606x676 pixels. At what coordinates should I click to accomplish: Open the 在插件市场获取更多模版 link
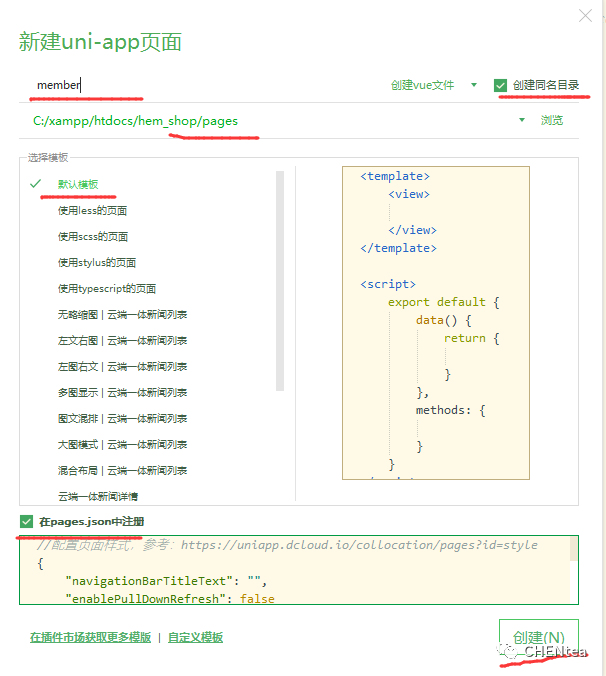[91, 637]
